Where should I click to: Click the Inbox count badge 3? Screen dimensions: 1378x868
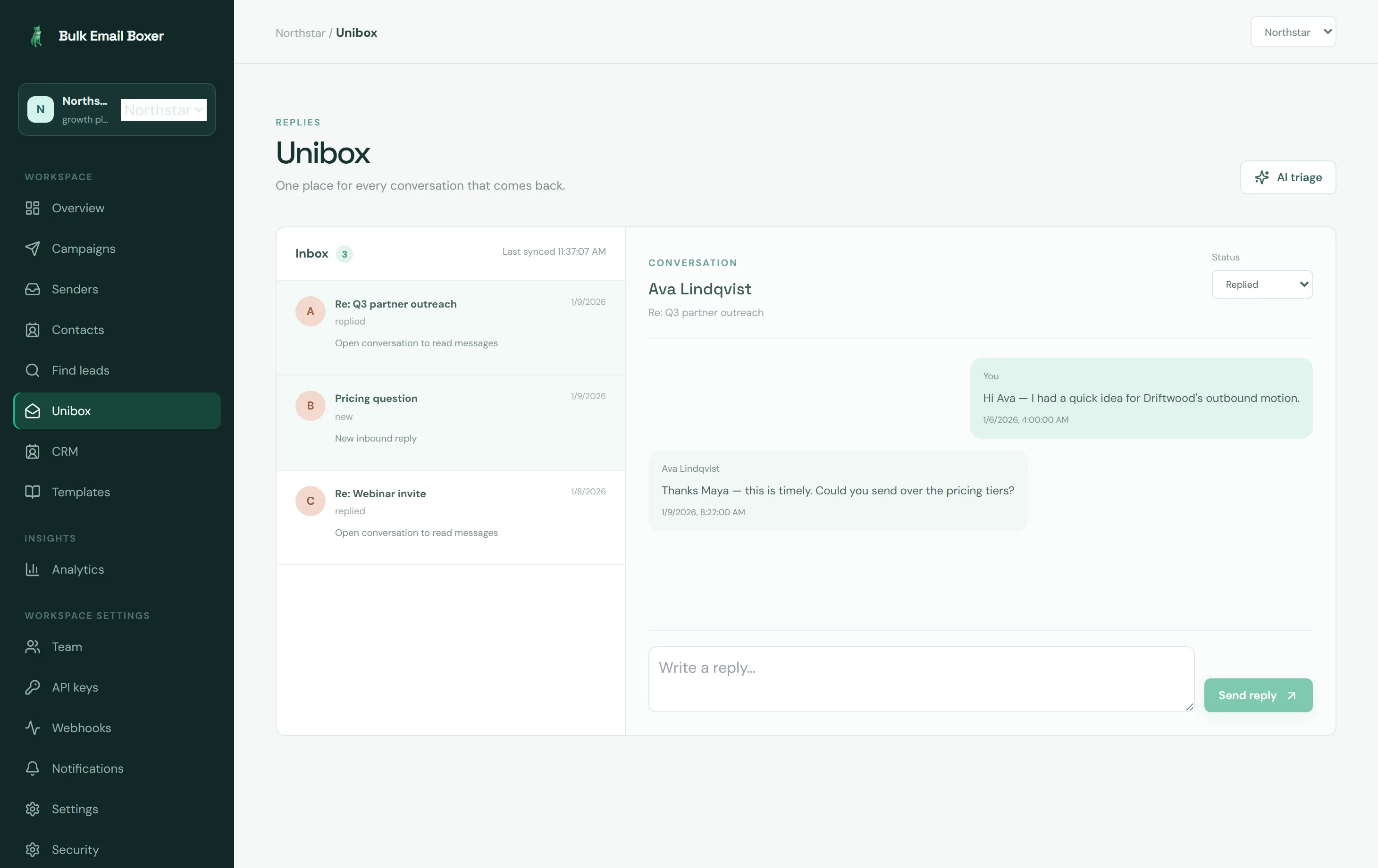[344, 254]
